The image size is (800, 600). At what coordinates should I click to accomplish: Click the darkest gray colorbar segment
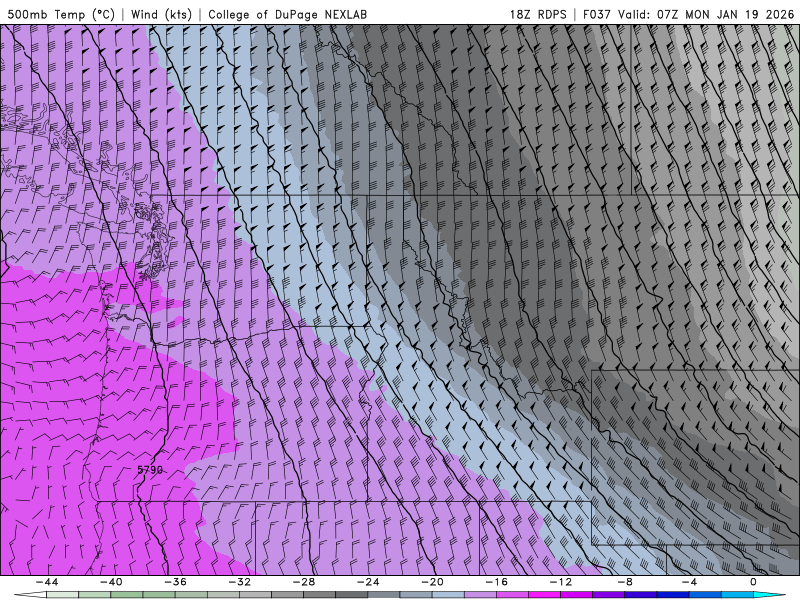point(352,595)
